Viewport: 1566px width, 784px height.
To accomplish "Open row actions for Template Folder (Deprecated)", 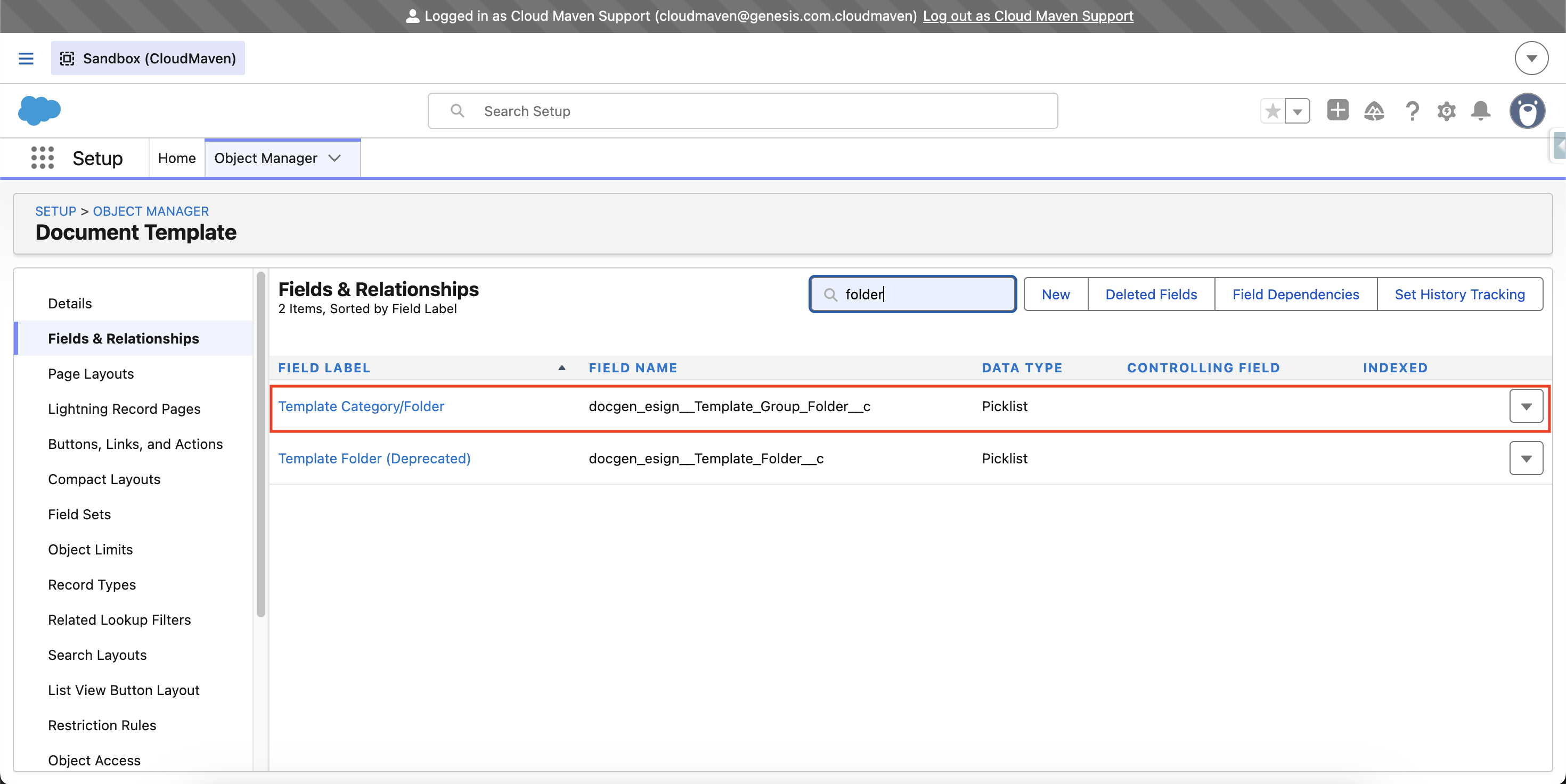I will click(x=1526, y=458).
